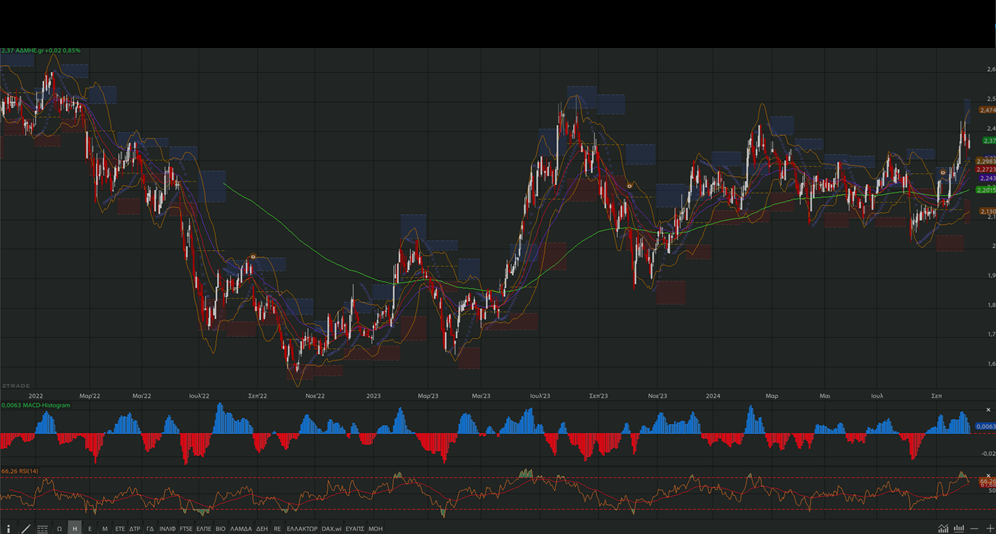The height and width of the screenshot is (534, 996).
Task: Open the ΔΕΗ symbol chart
Action: pyautogui.click(x=262, y=528)
